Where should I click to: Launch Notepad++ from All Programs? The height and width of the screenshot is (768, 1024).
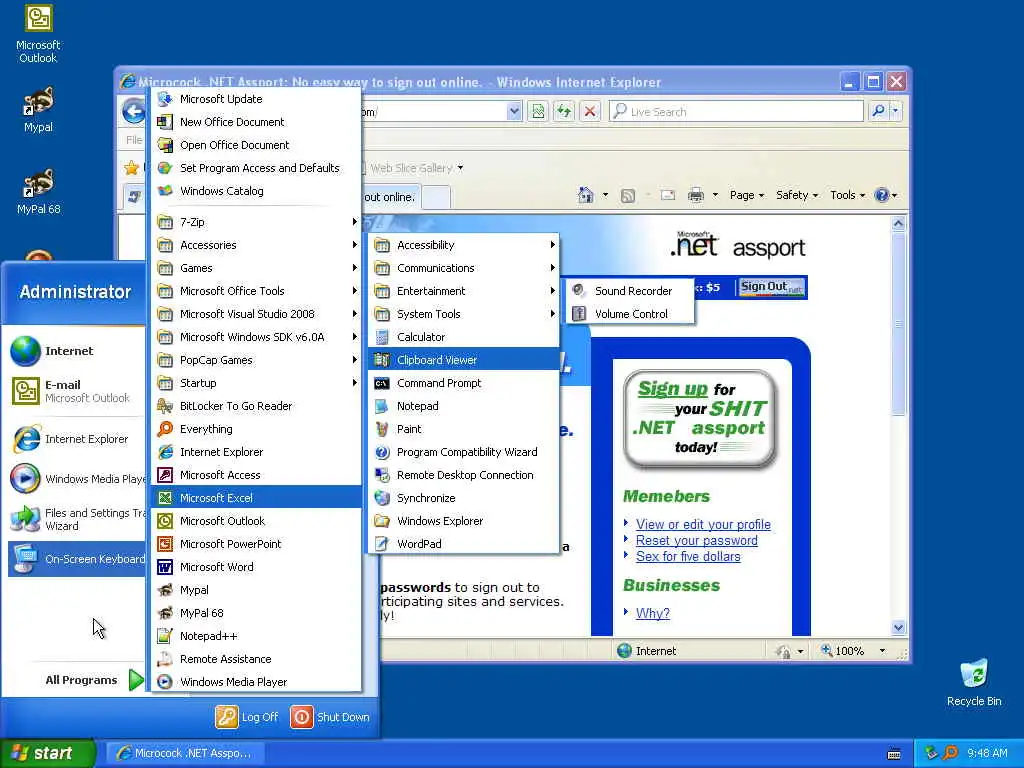pyautogui.click(x=257, y=636)
